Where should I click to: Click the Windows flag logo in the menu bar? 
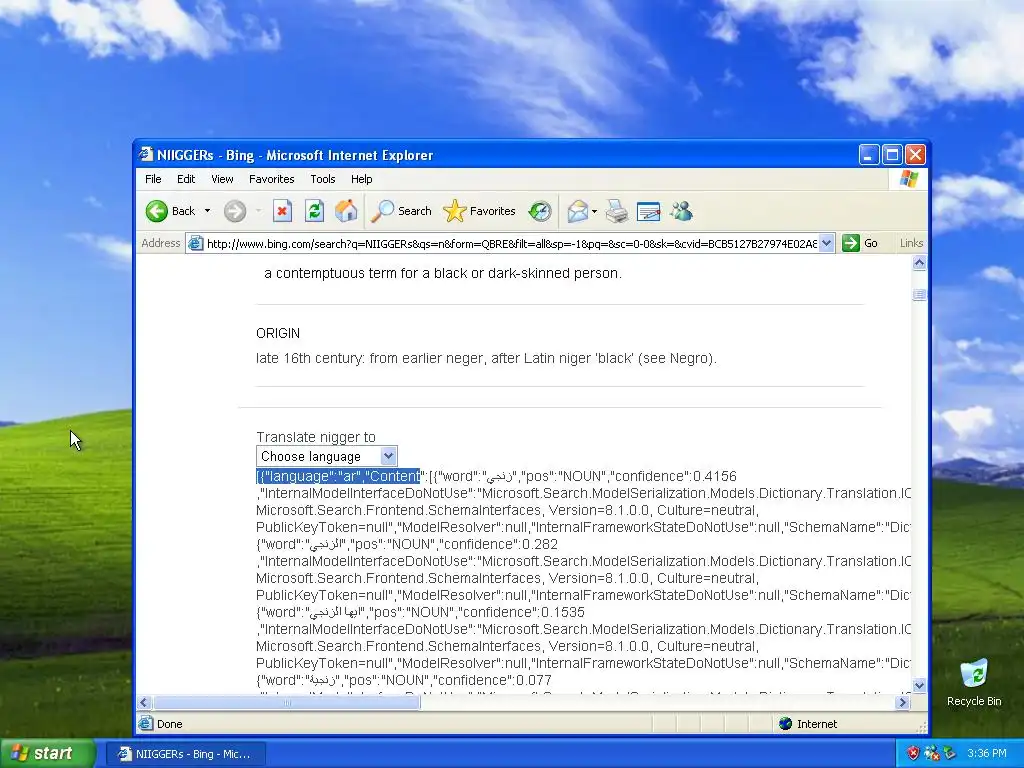click(908, 179)
